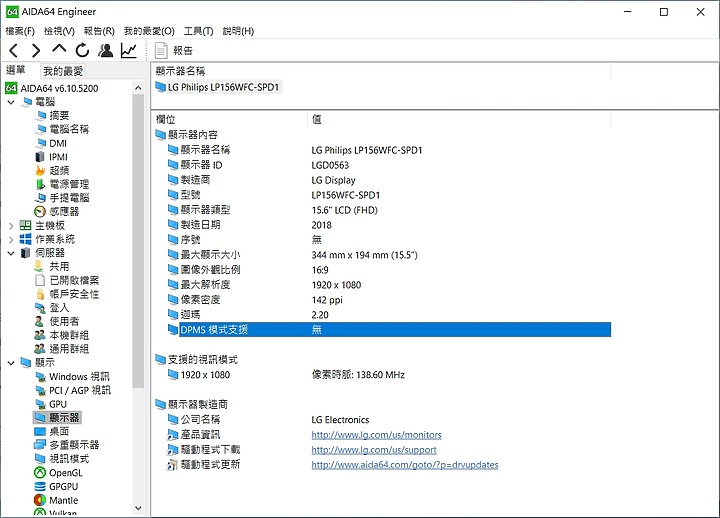720x518 pixels.
Task: Select the 登入 tree item
Action: pyautogui.click(x=52, y=308)
